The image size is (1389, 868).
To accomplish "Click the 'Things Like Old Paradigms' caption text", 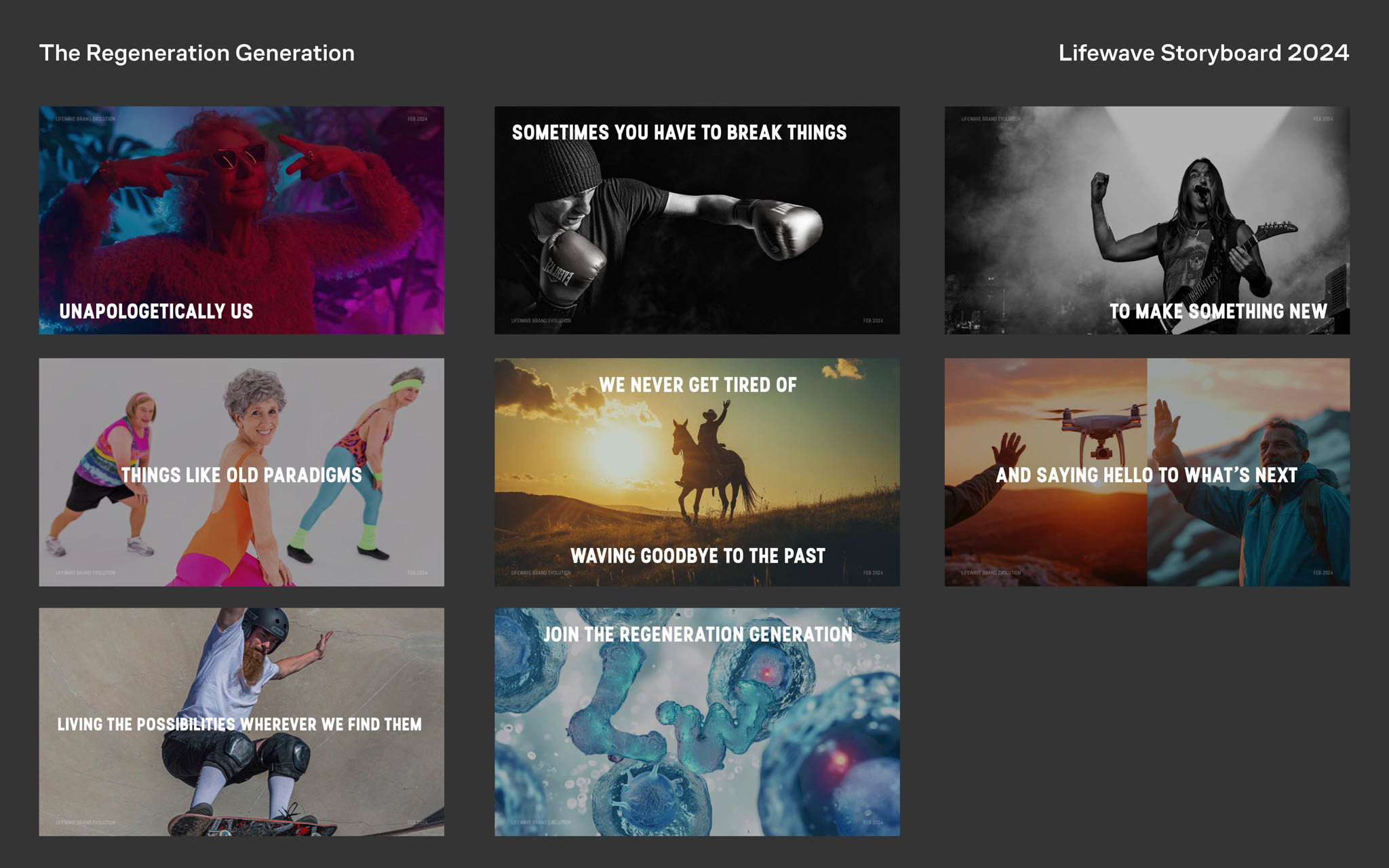I will click(x=241, y=475).
